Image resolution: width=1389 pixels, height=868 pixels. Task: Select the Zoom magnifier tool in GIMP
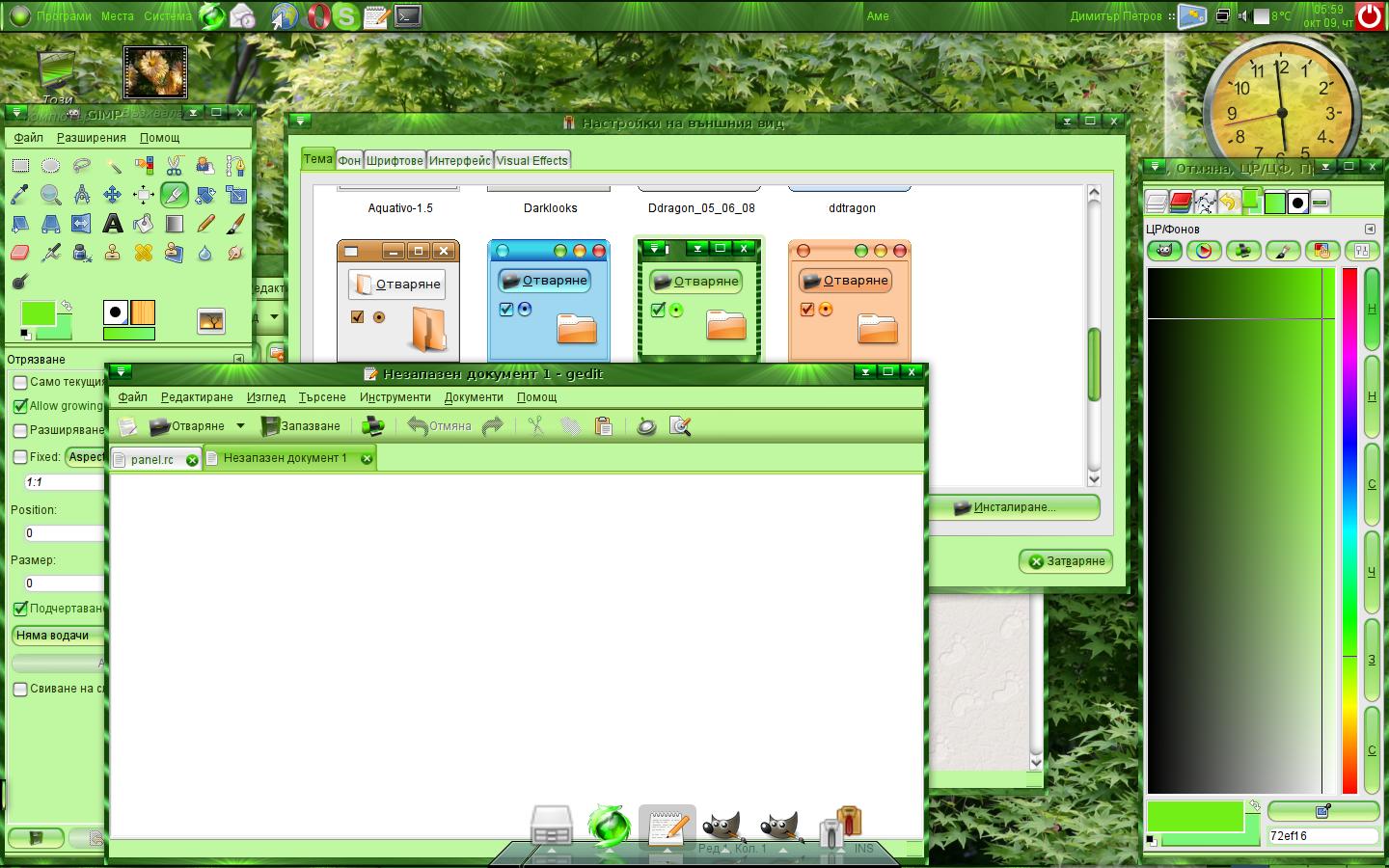pyautogui.click(x=51, y=195)
